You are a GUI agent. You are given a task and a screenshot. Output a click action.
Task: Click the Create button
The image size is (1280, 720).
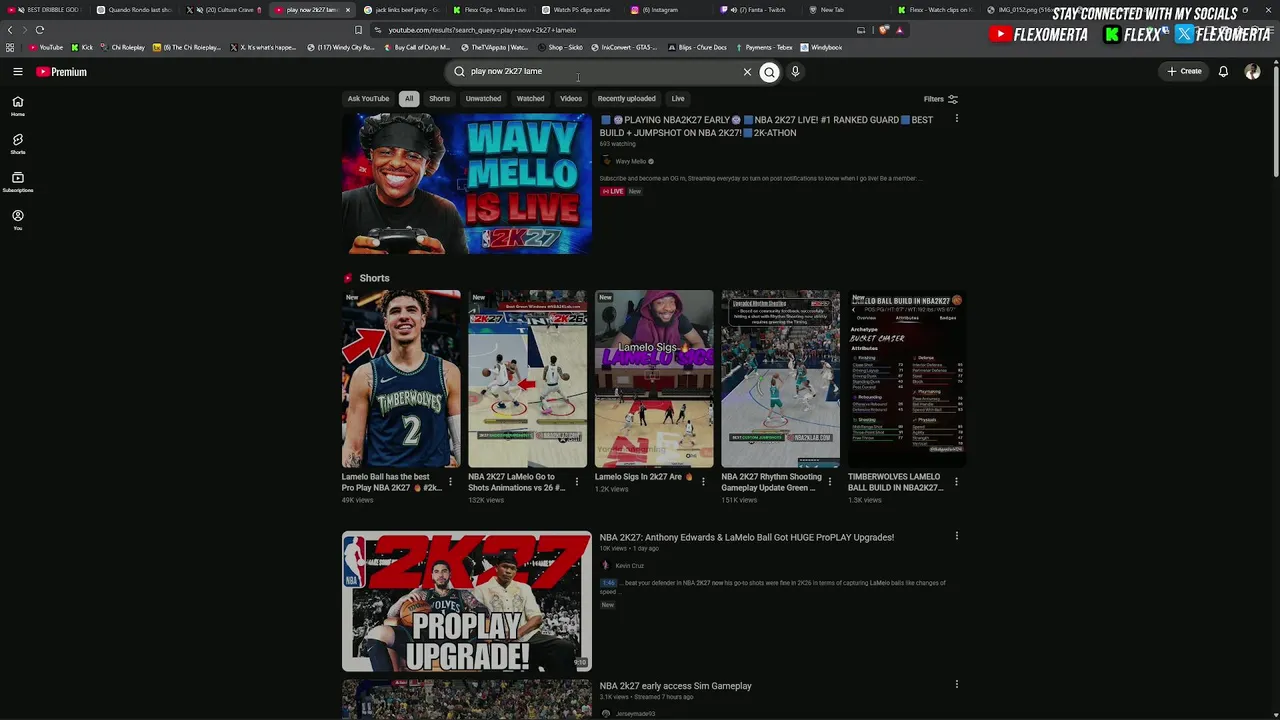(x=1184, y=72)
